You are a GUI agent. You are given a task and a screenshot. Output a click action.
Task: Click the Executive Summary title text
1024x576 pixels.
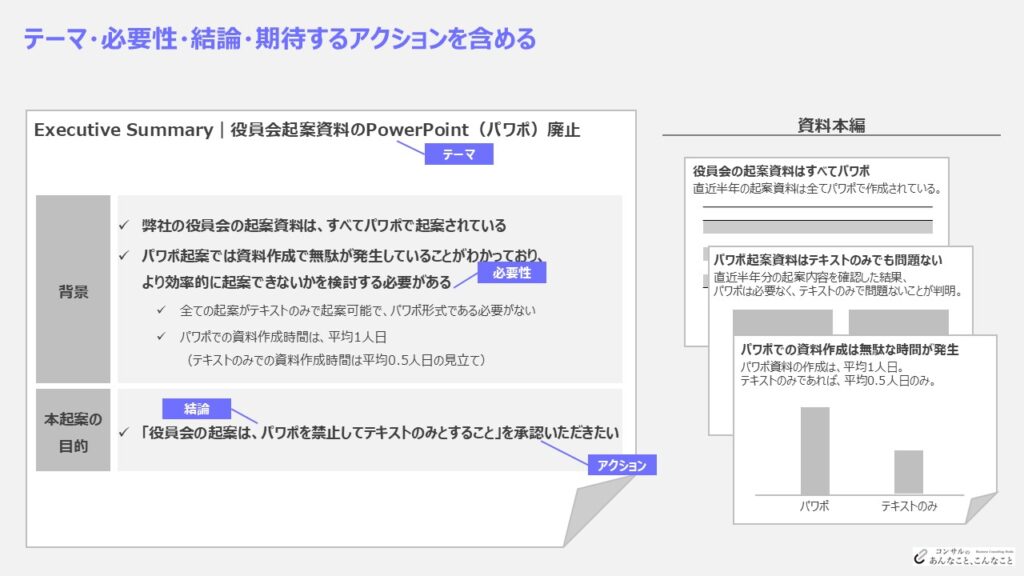(x=307, y=130)
